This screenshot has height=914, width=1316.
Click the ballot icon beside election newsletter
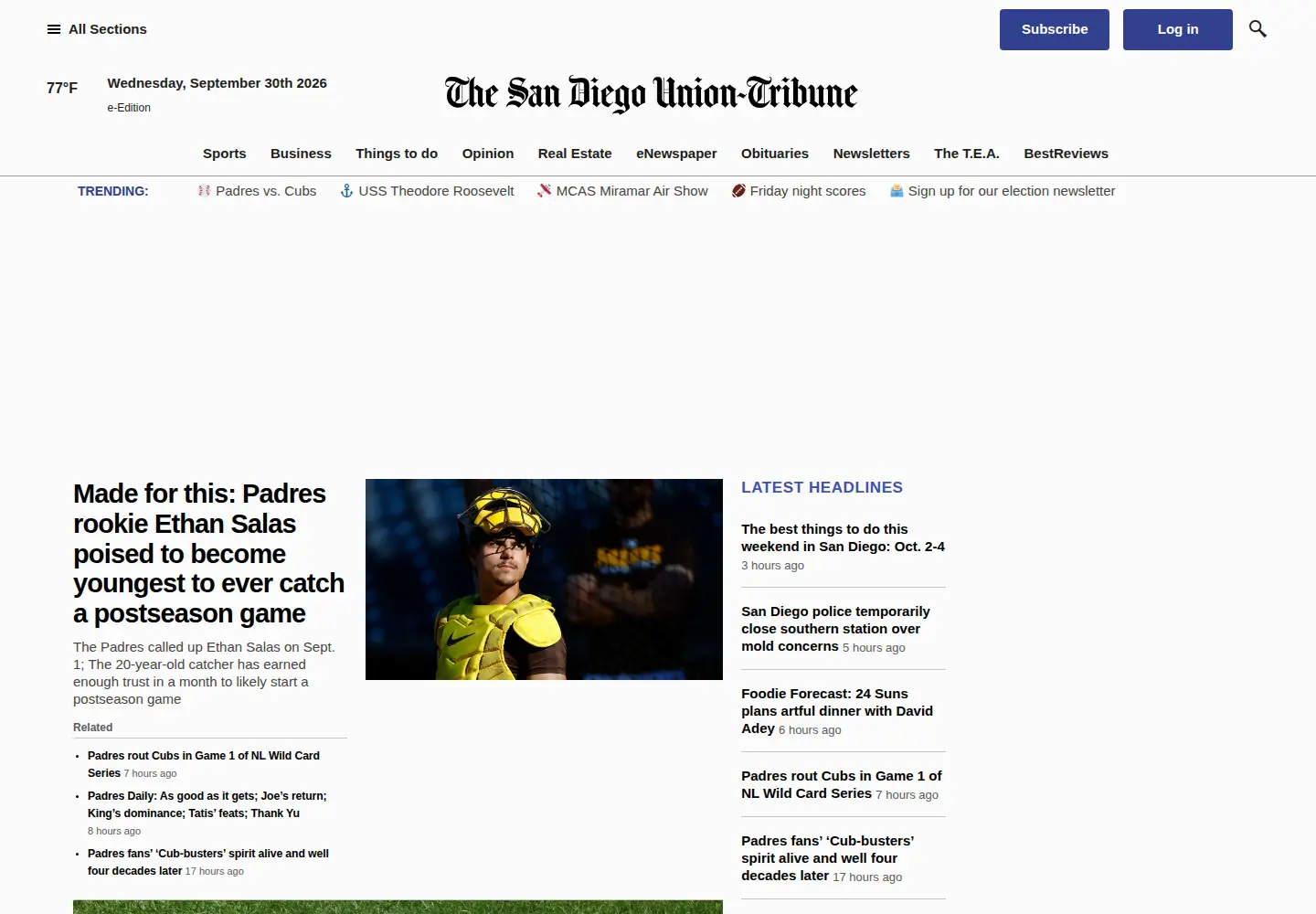[x=897, y=191]
